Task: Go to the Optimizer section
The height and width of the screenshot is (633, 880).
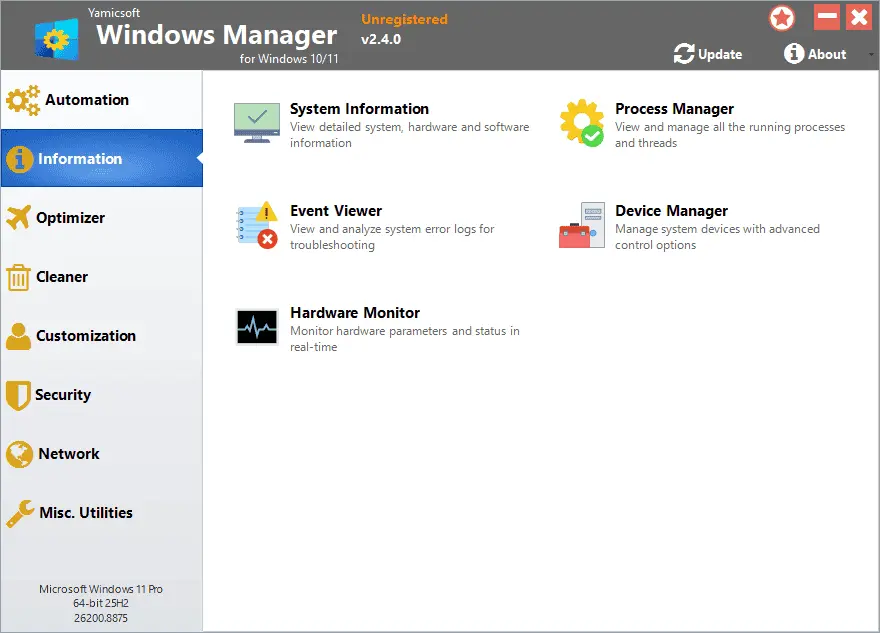Action: (x=102, y=218)
